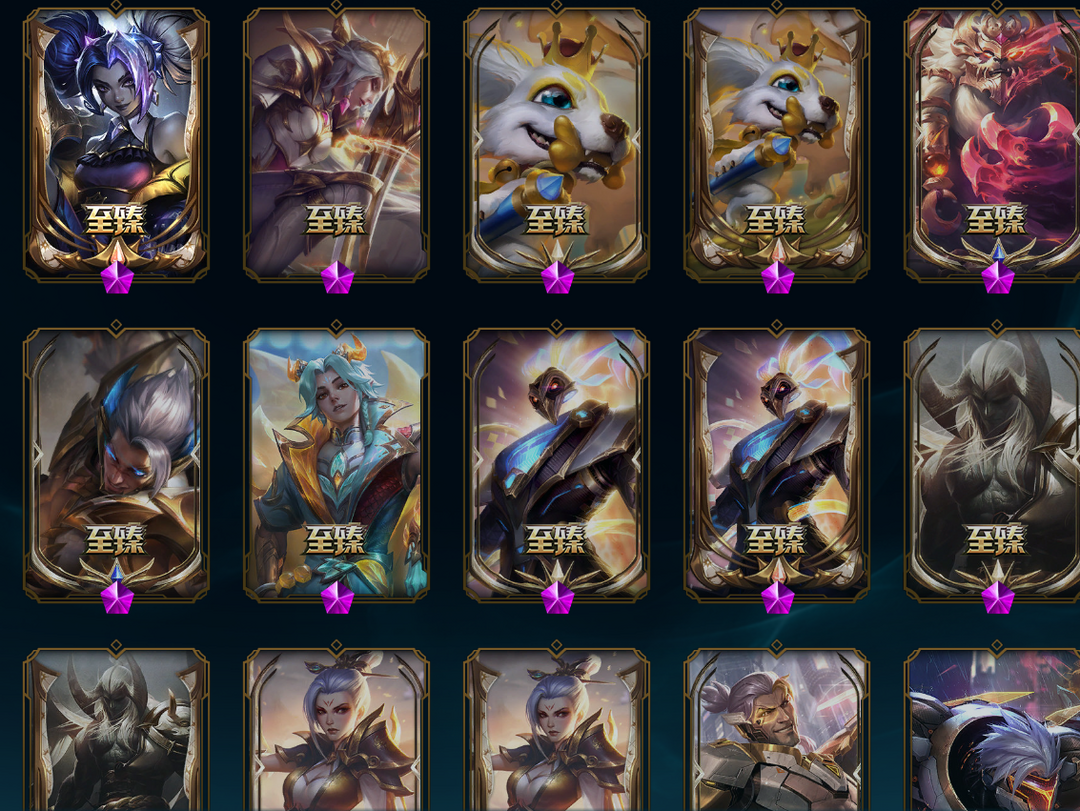This screenshot has height=811, width=1080.
Task: Click pink gem under purple-haired woman card
Action: [117, 278]
